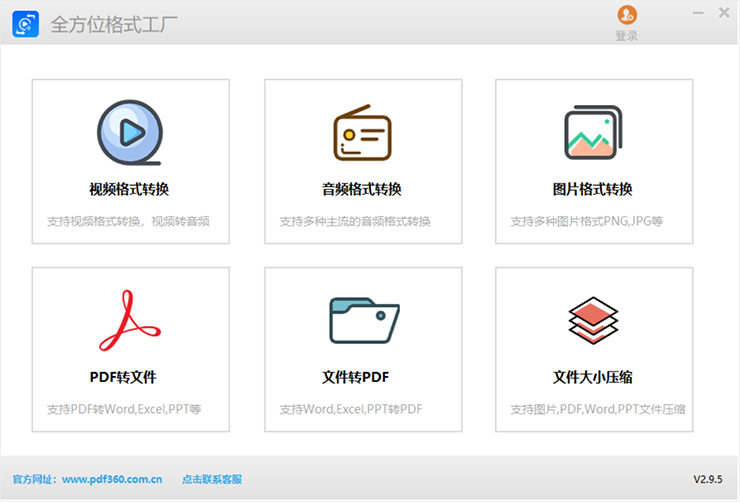Click description 支持视频格式转换，视频转音频

(128, 221)
